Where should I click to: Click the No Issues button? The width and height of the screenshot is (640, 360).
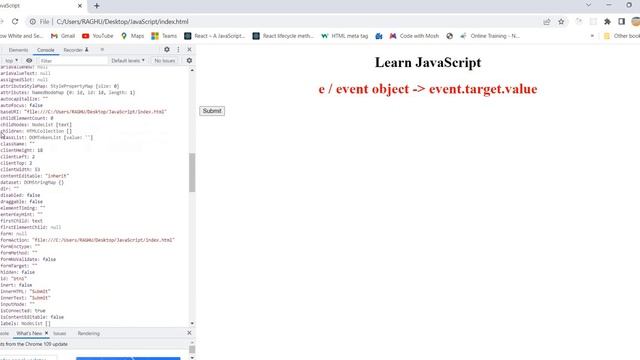pyautogui.click(x=164, y=60)
